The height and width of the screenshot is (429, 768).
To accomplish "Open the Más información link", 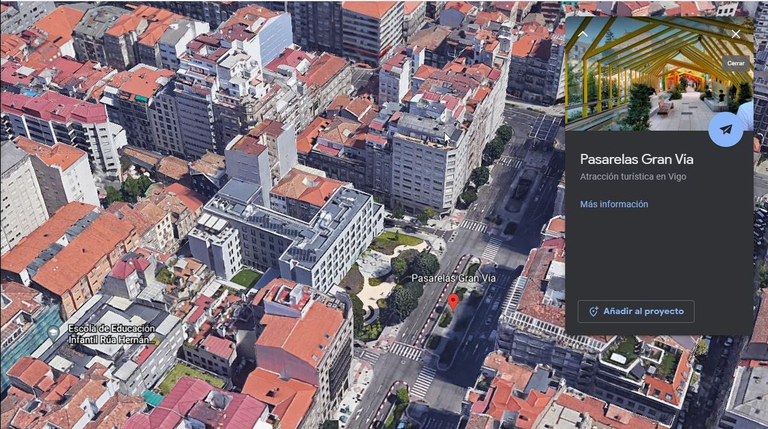I will coord(614,204).
